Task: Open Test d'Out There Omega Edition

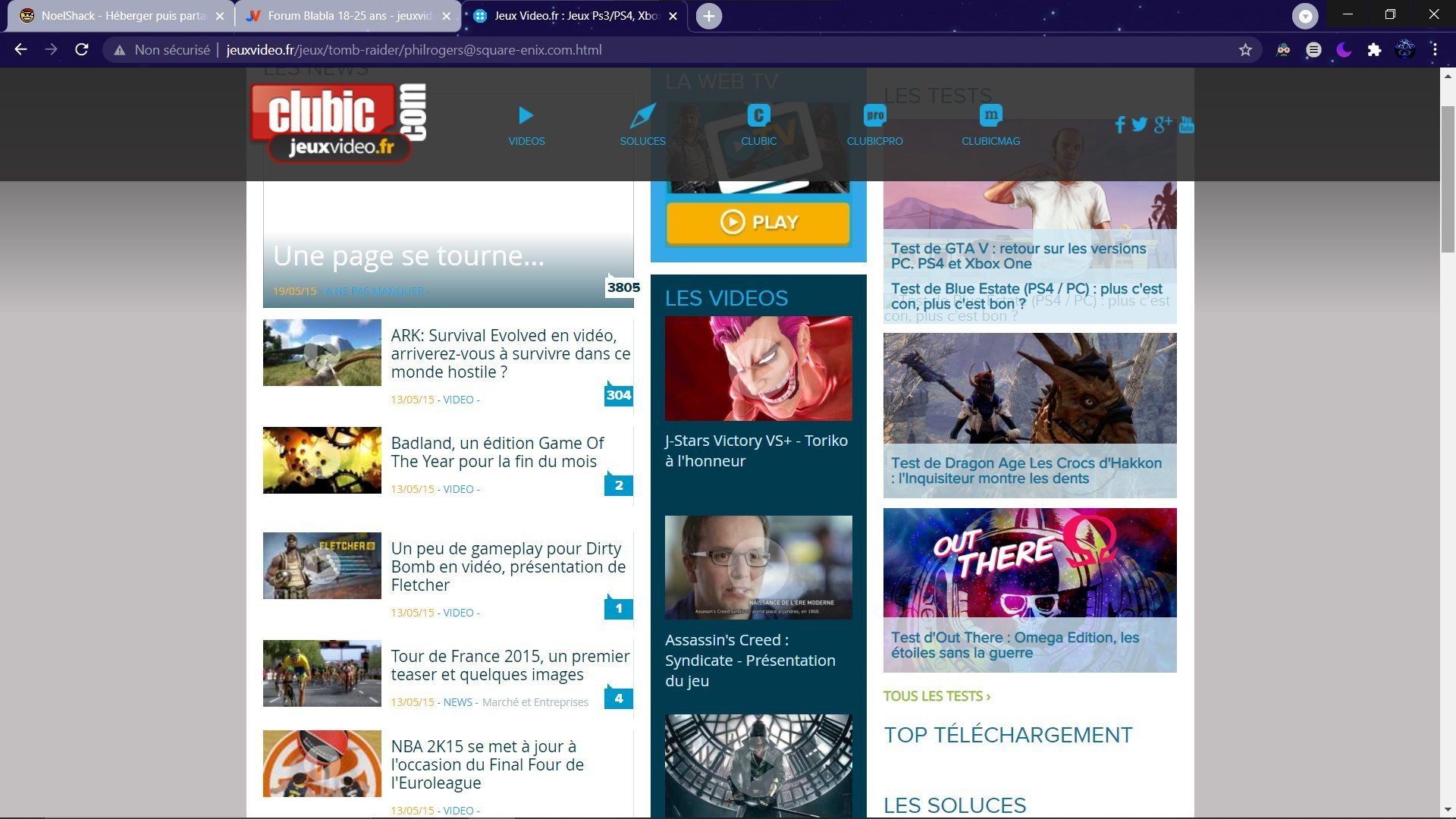Action: point(1015,645)
